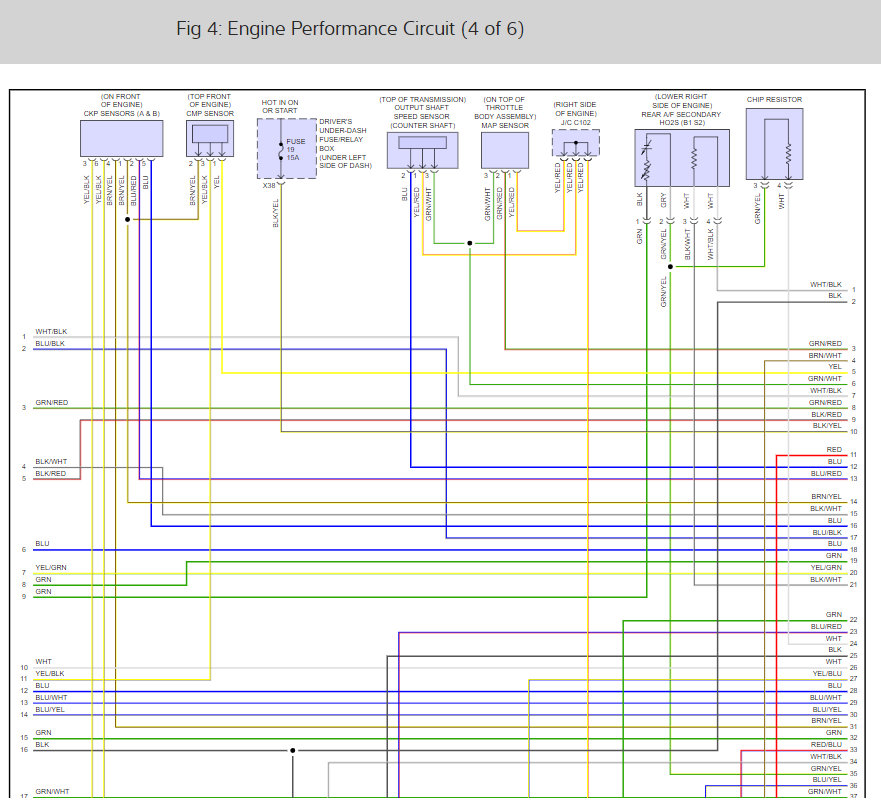
Task: Select the BLU/YEL wire label on left side
Action: (x=50, y=709)
